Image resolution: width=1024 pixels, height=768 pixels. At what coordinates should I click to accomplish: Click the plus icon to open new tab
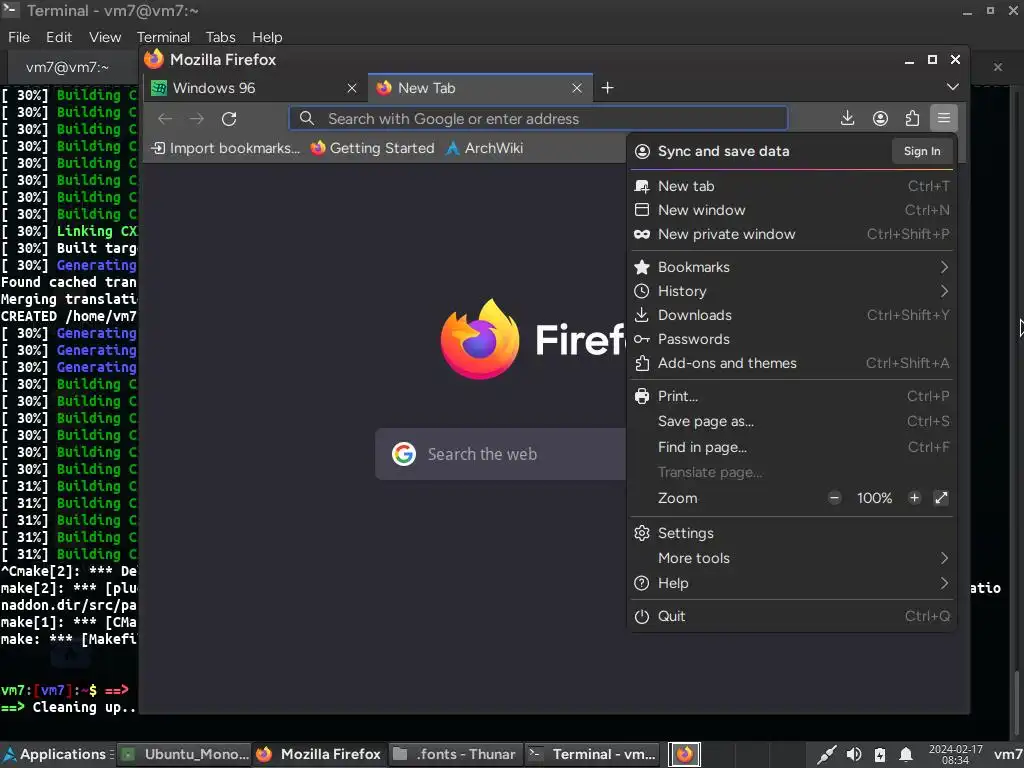[x=607, y=88]
